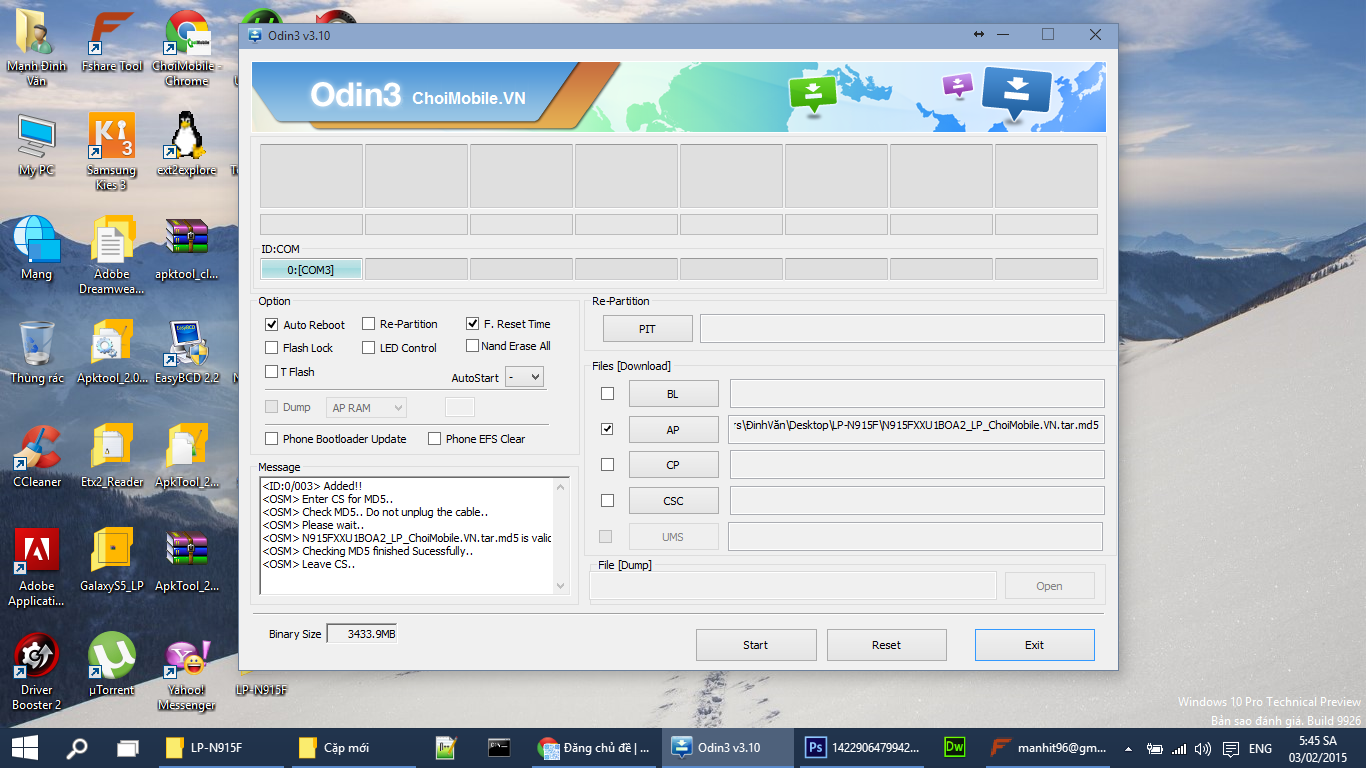1366x768 pixels.
Task: Enable the Phone EFS Clear checkbox
Action: (435, 439)
